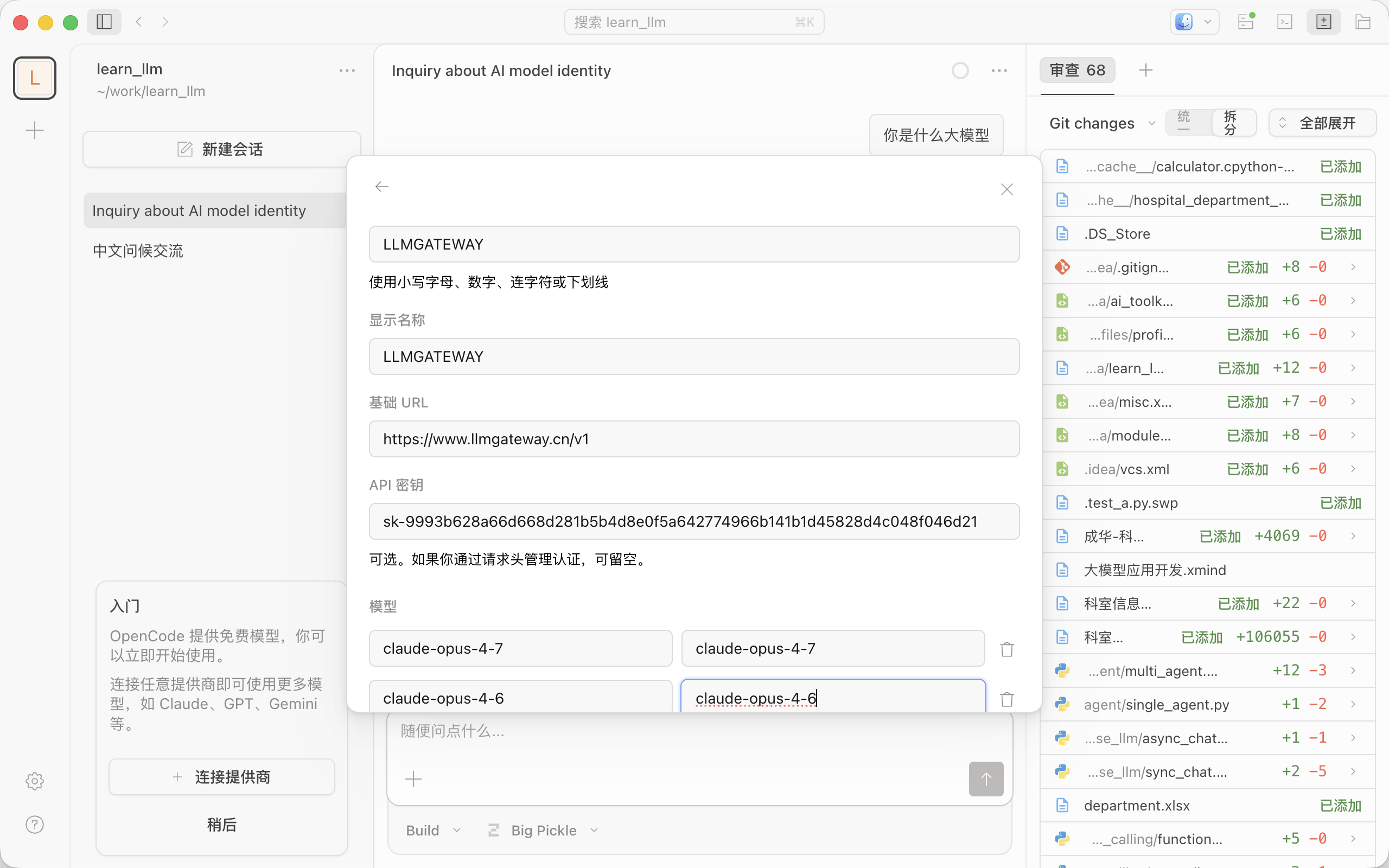Expand the multi_agent file diff chevron

point(1353,671)
